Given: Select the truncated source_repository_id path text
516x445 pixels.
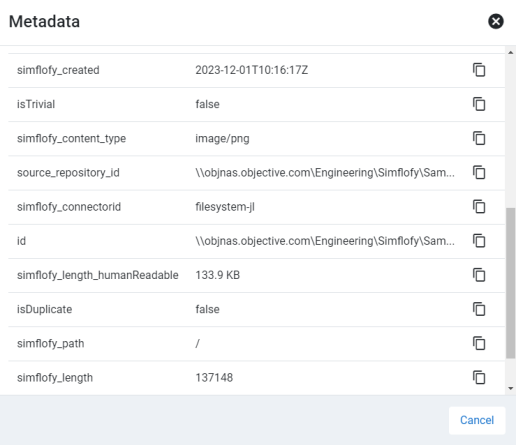Looking at the screenshot, I should coord(325,173).
